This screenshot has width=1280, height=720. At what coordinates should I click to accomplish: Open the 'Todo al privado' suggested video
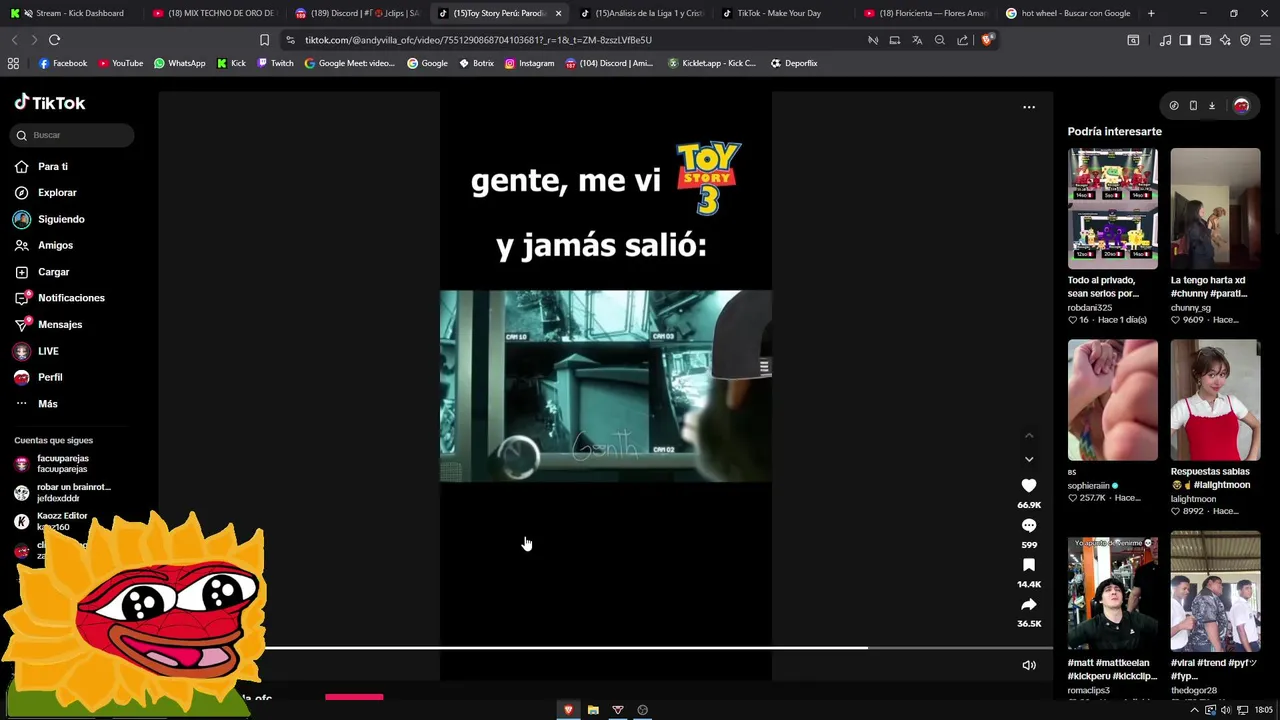coord(1112,208)
